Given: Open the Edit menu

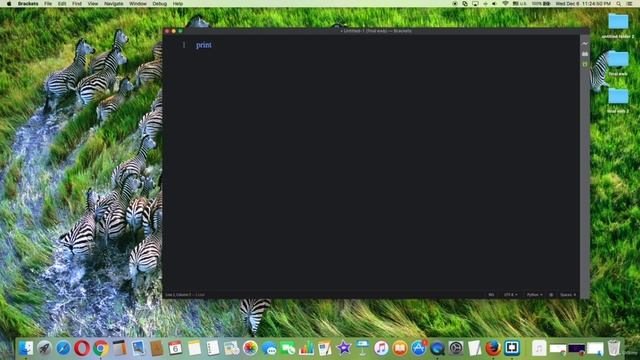Looking at the screenshot, I should 62,3.
